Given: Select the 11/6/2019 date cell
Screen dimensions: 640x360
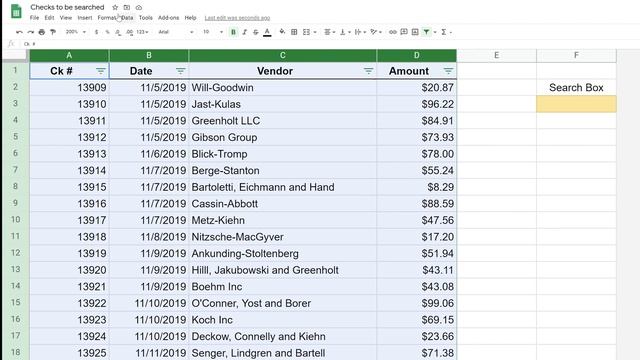Looking at the screenshot, I should [149, 154].
